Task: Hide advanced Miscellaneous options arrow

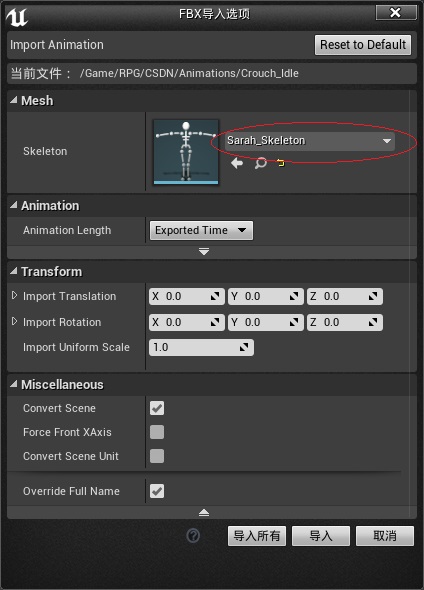Action: coord(204,512)
